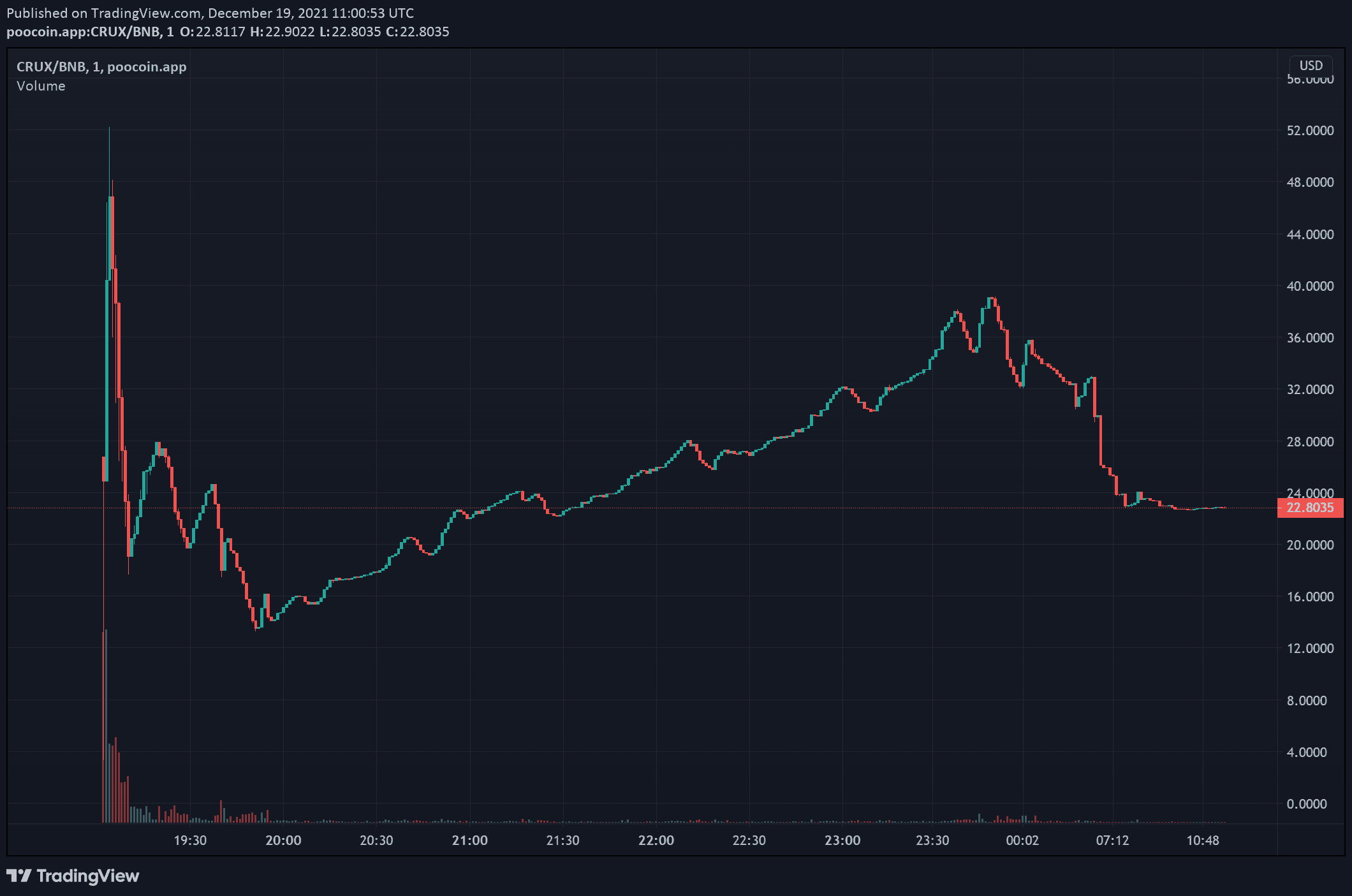
Task: Click the O:22.8117 open value
Action: tap(212, 32)
